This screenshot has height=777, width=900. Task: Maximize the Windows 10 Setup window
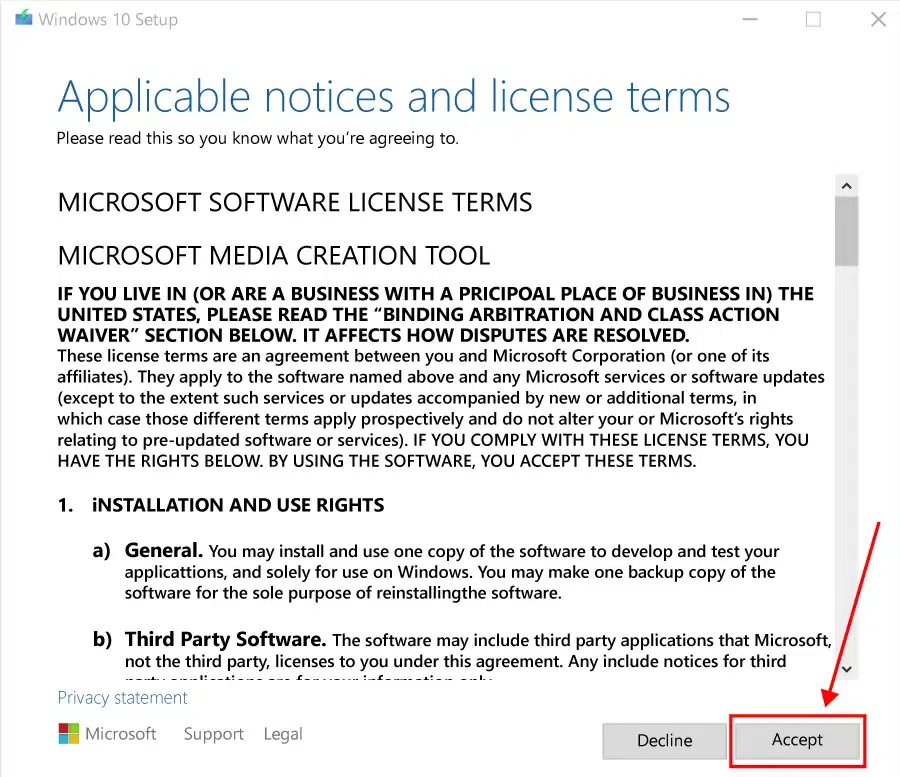click(813, 20)
